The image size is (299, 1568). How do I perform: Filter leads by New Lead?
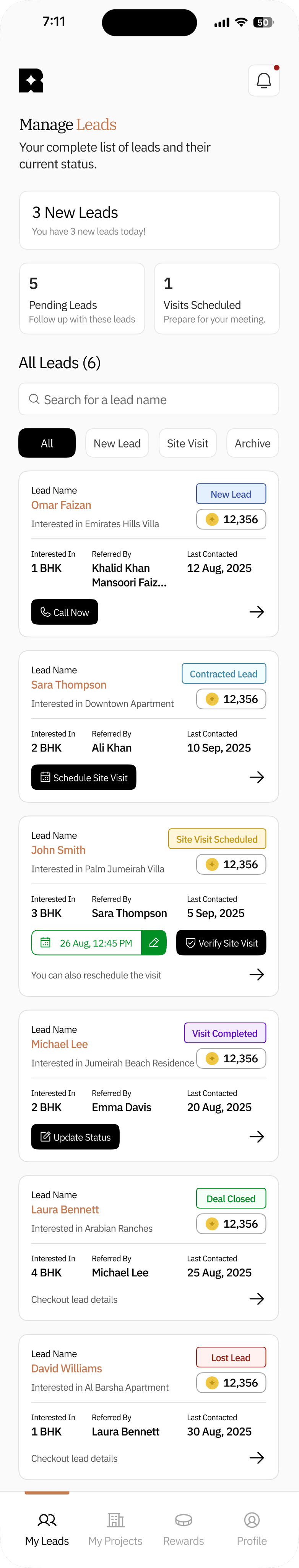[x=117, y=443]
